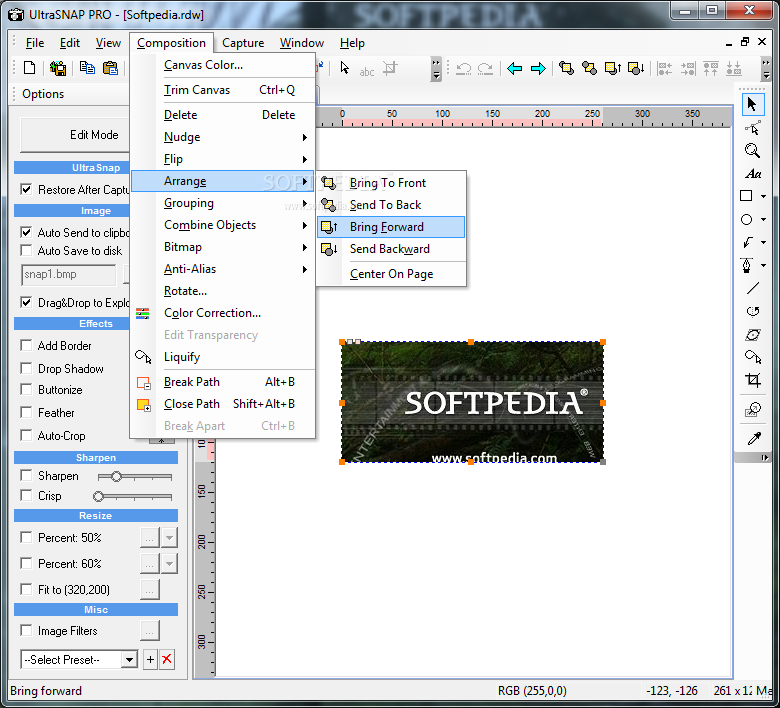Click Send Backward toolbar icon
The height and width of the screenshot is (708, 780).
636,68
